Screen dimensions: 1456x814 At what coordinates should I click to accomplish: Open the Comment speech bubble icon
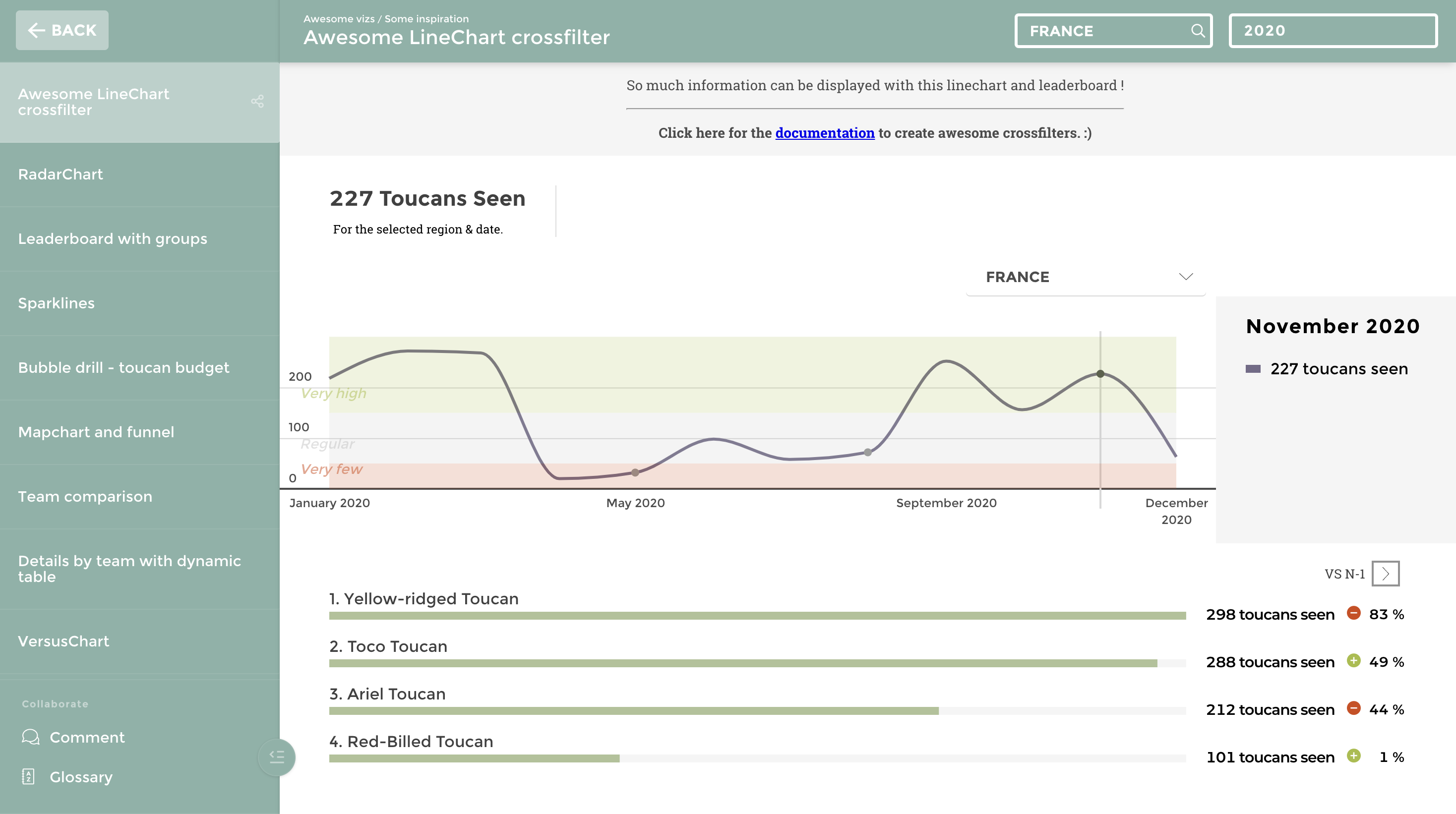pos(31,737)
